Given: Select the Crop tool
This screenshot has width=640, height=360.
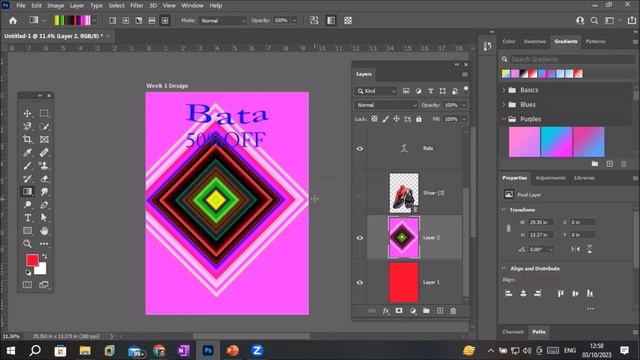Looking at the screenshot, I should (x=27, y=140).
